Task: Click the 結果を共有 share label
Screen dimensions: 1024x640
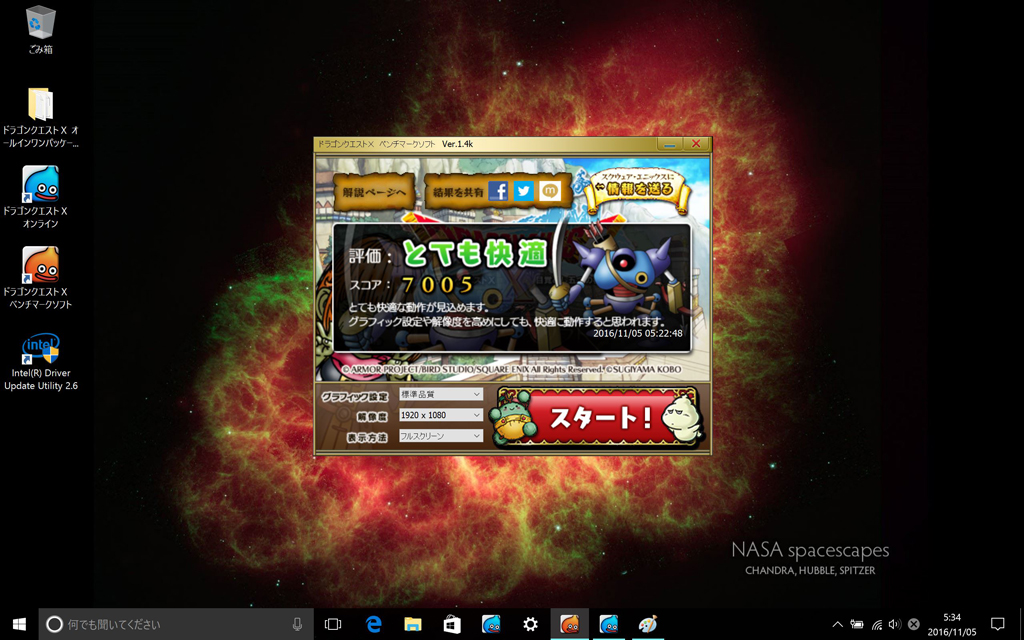Action: pyautogui.click(x=458, y=192)
